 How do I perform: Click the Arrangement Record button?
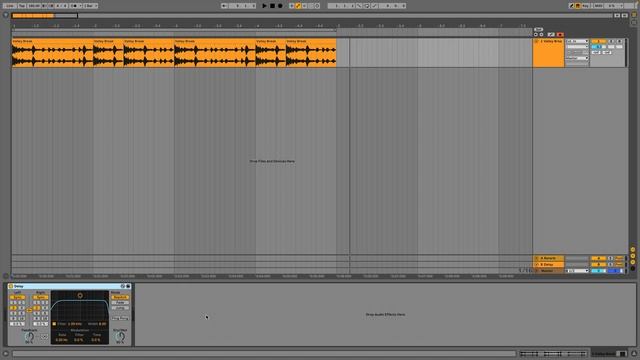coord(280,6)
